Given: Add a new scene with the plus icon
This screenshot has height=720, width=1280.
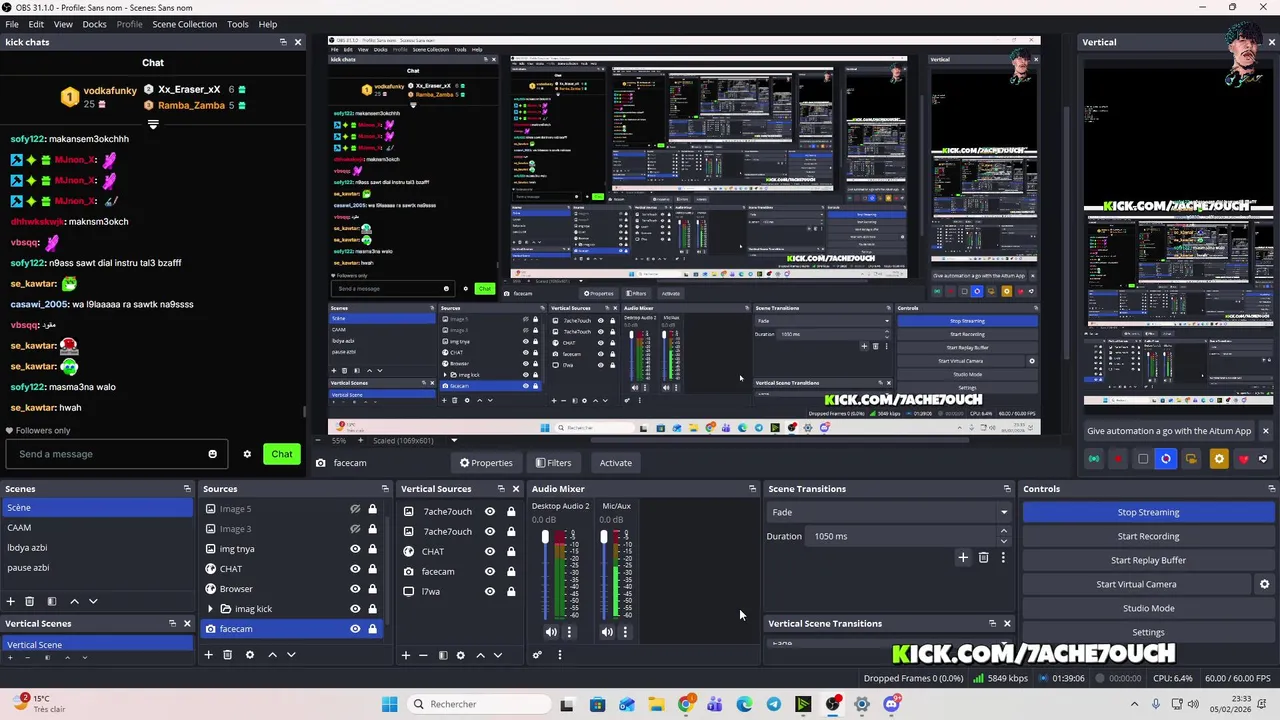Looking at the screenshot, I should pyautogui.click(x=10, y=601).
